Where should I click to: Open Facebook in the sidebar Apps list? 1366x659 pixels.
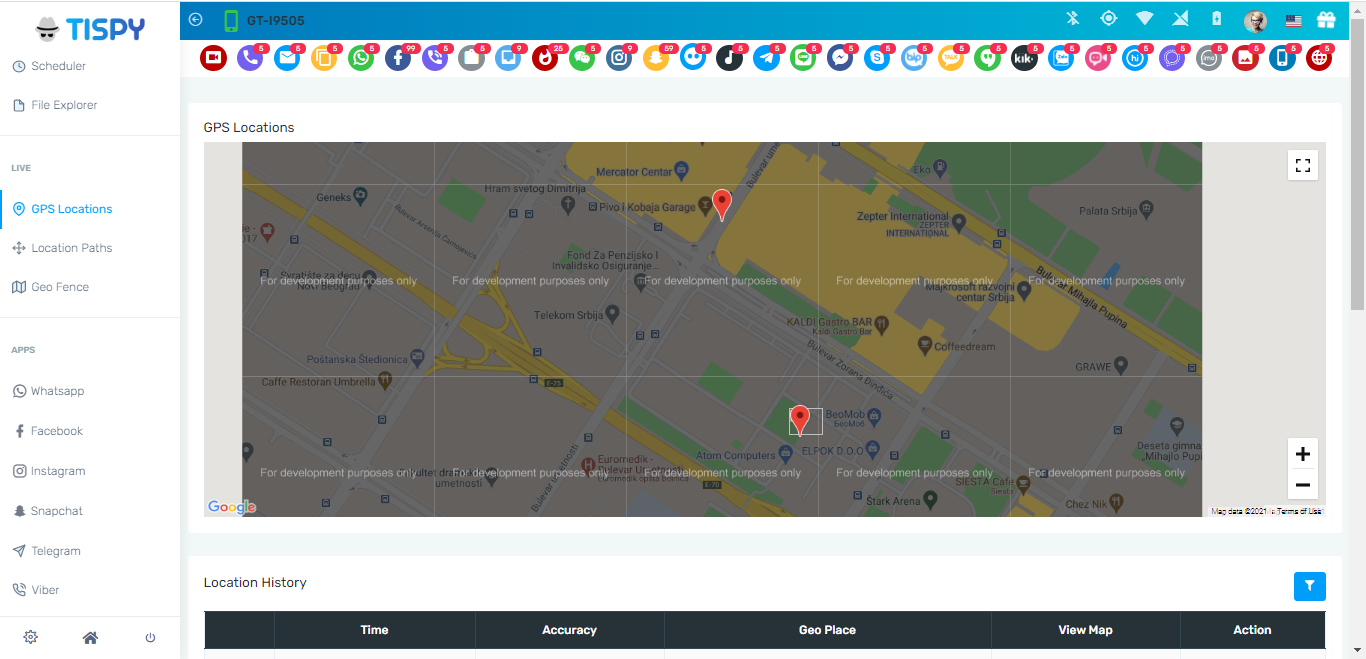[x=56, y=431]
